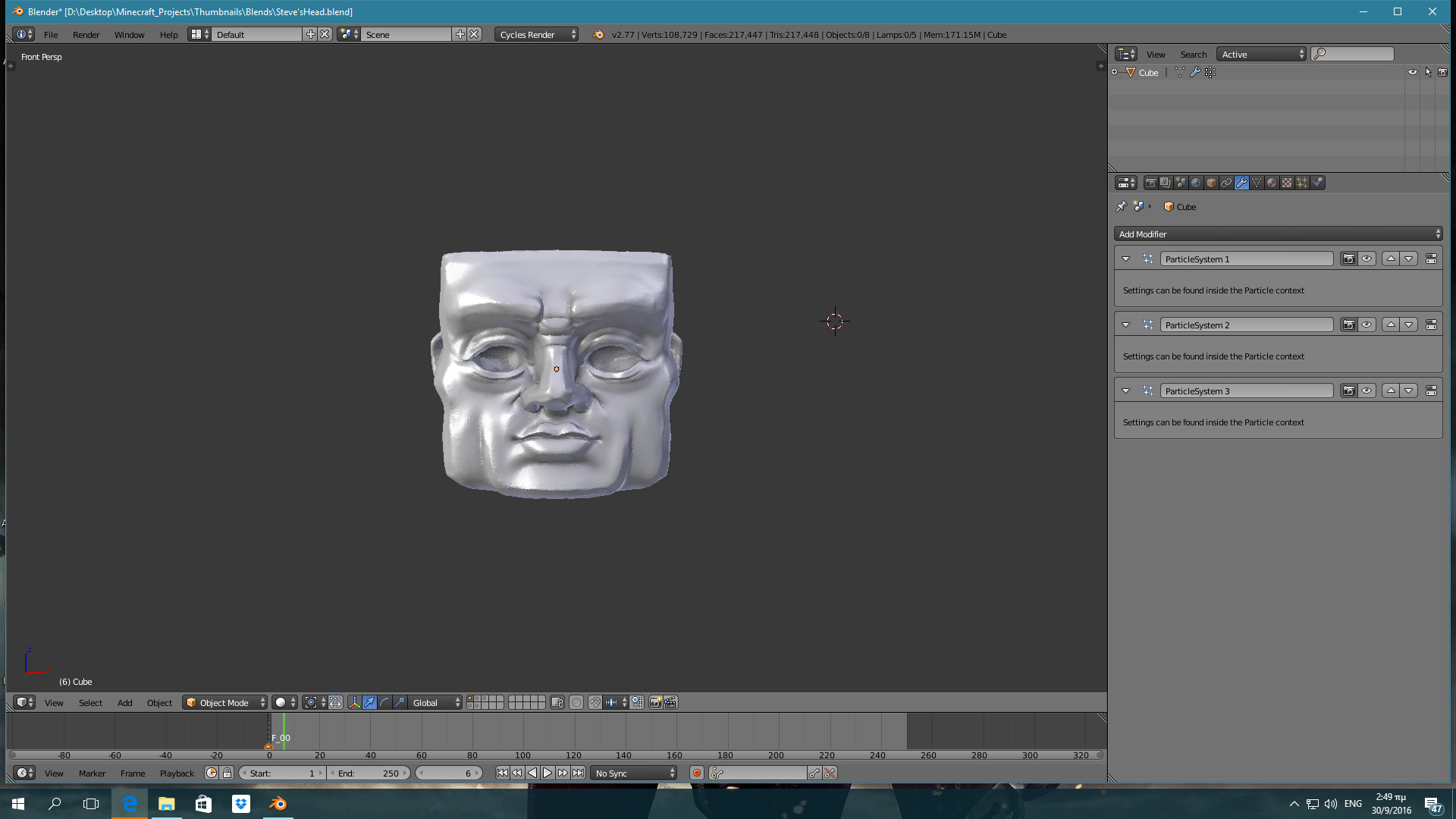Click the View menu in the timeline

click(54, 773)
